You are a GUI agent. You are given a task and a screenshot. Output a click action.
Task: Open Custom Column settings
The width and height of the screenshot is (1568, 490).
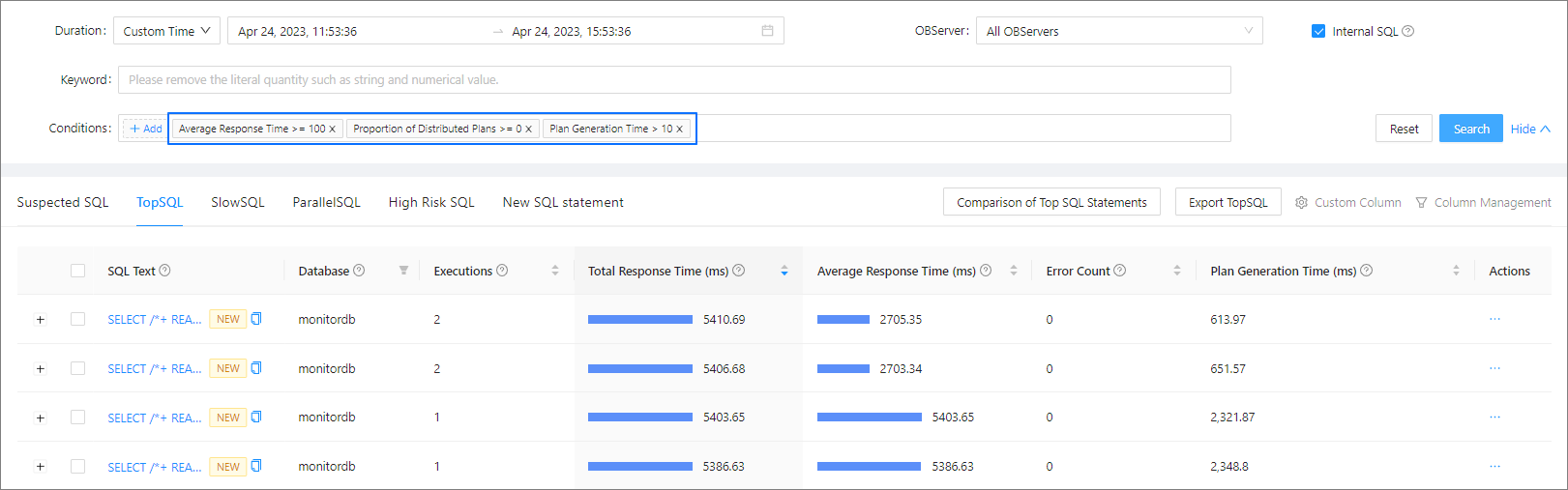pyautogui.click(x=1348, y=202)
